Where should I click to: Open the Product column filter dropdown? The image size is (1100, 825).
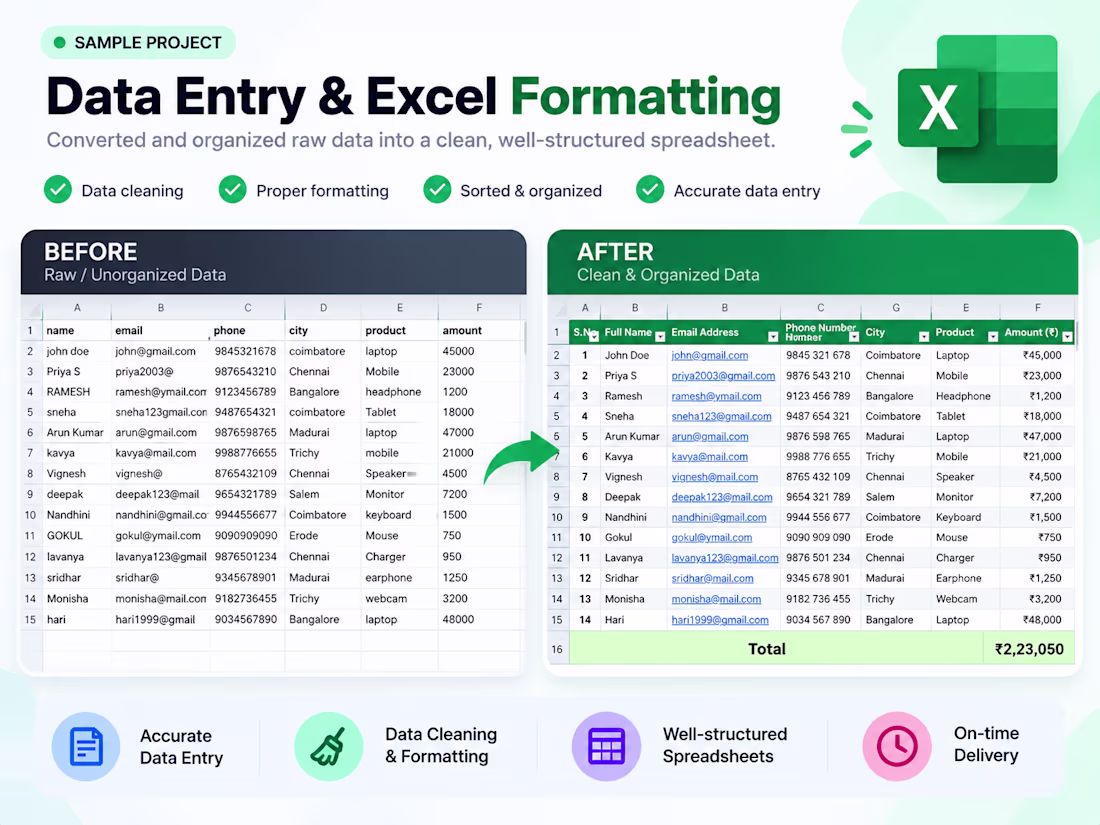[x=993, y=337]
